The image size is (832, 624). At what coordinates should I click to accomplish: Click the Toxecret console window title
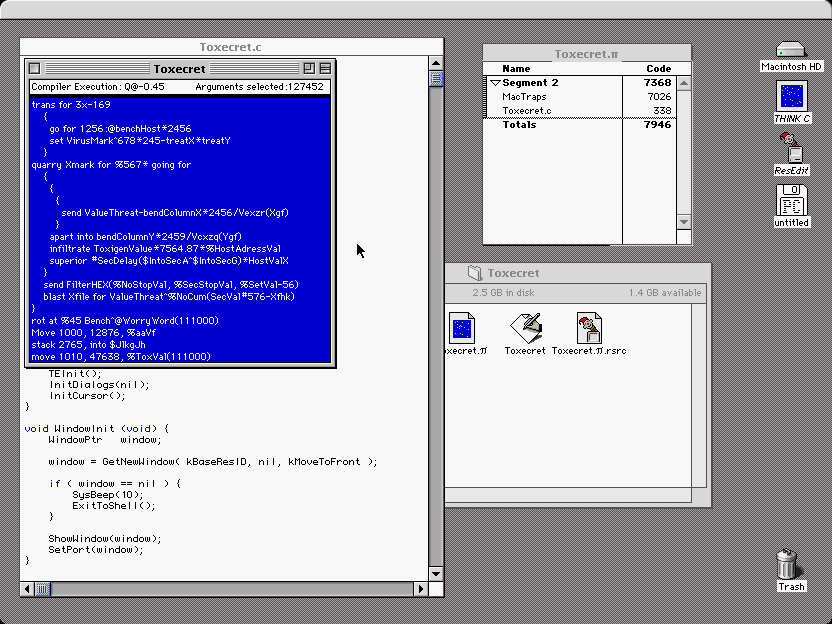point(179,69)
